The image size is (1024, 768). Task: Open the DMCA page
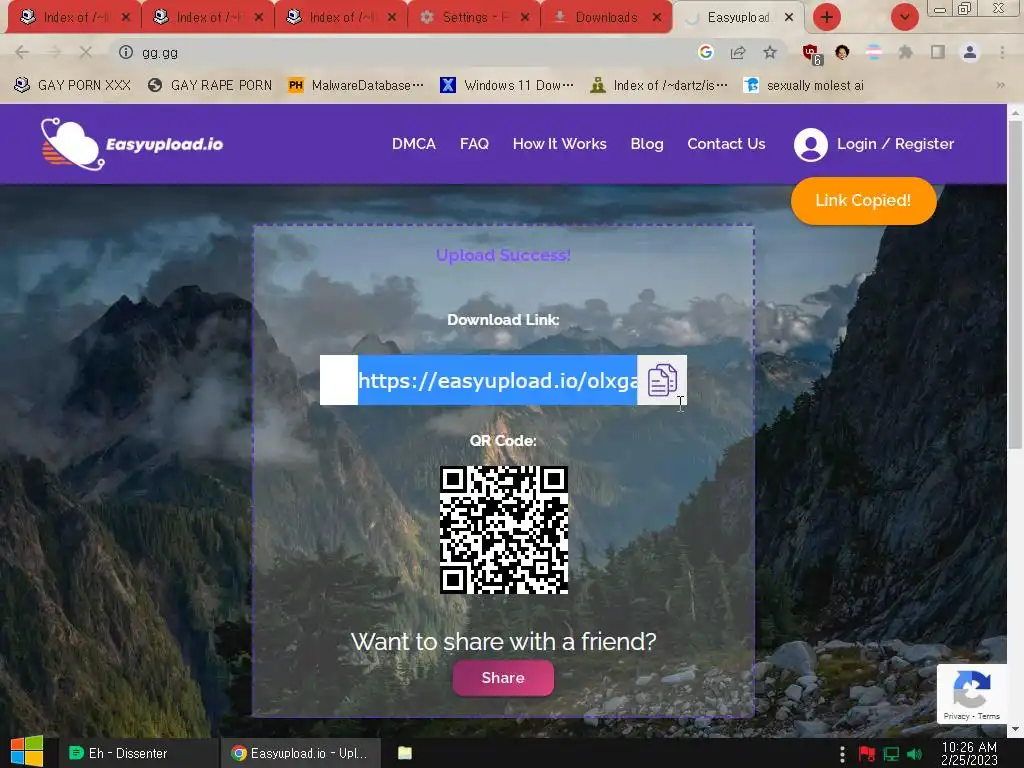413,144
